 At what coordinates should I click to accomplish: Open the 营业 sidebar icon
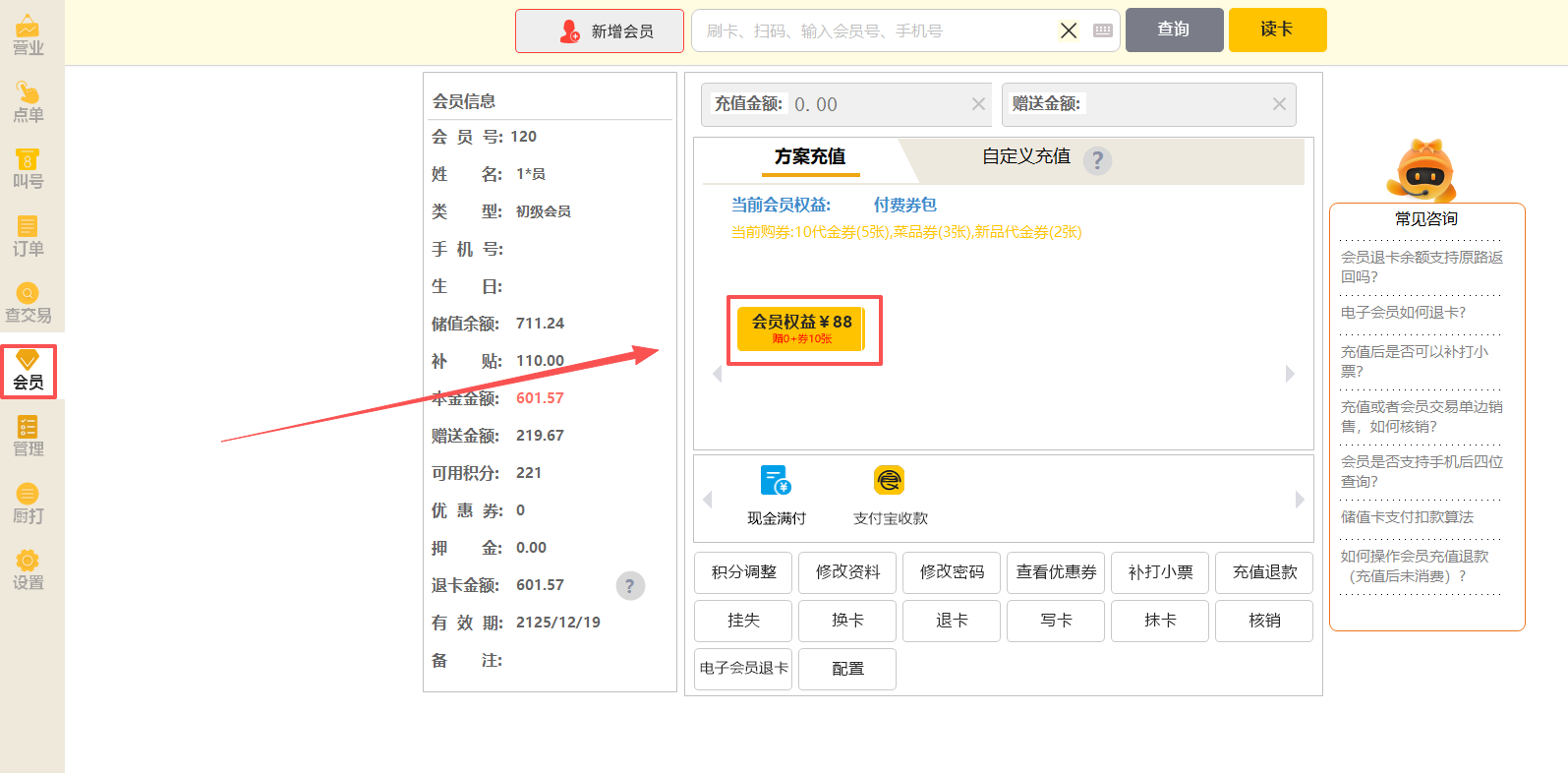(28, 35)
